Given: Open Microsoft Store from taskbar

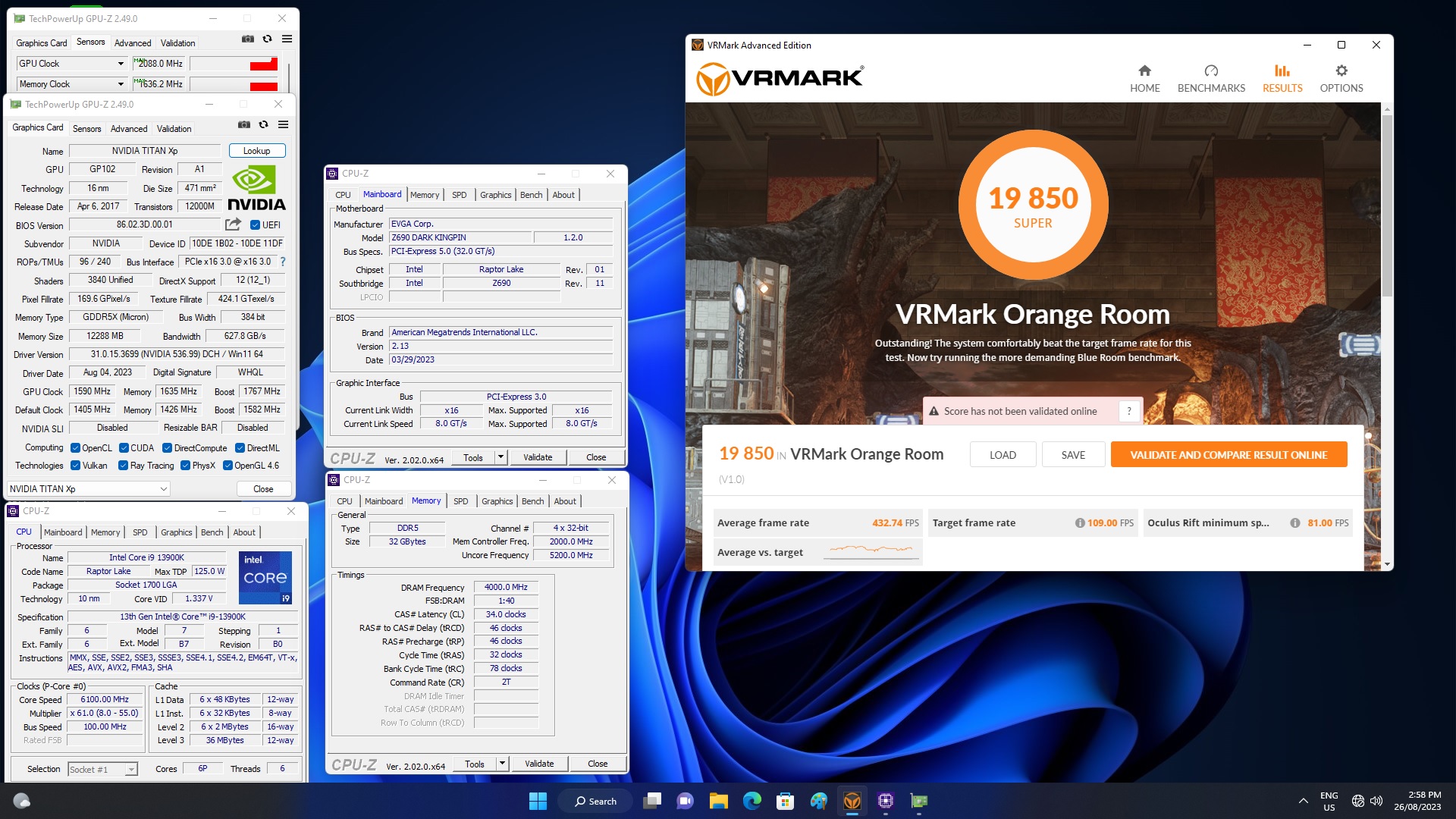Looking at the screenshot, I should [785, 801].
